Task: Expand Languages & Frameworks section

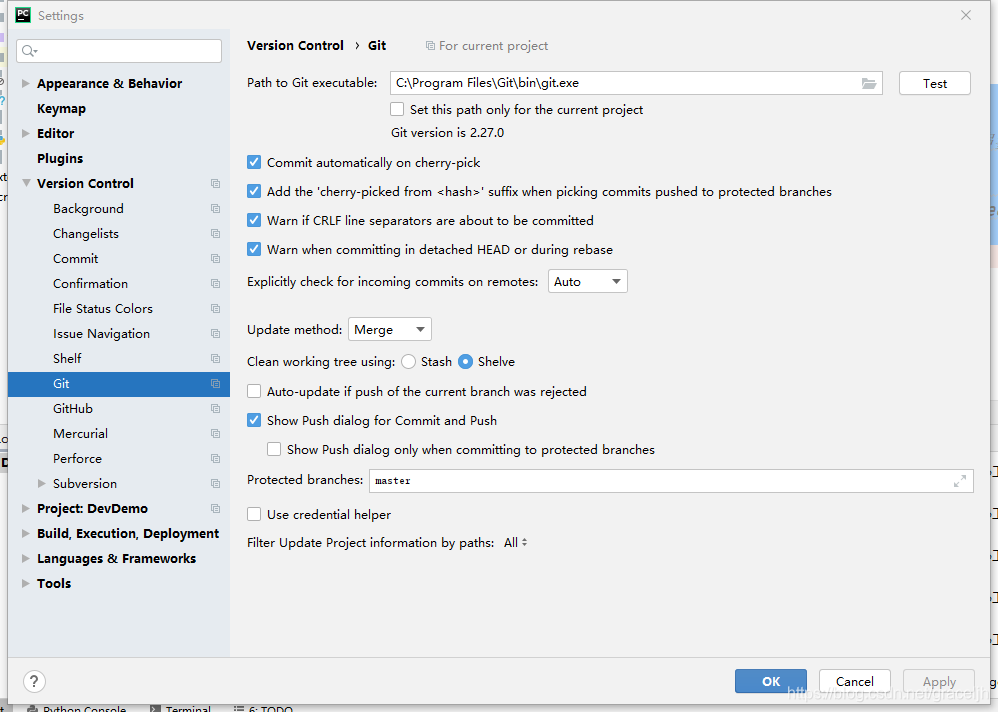Action: pos(25,559)
